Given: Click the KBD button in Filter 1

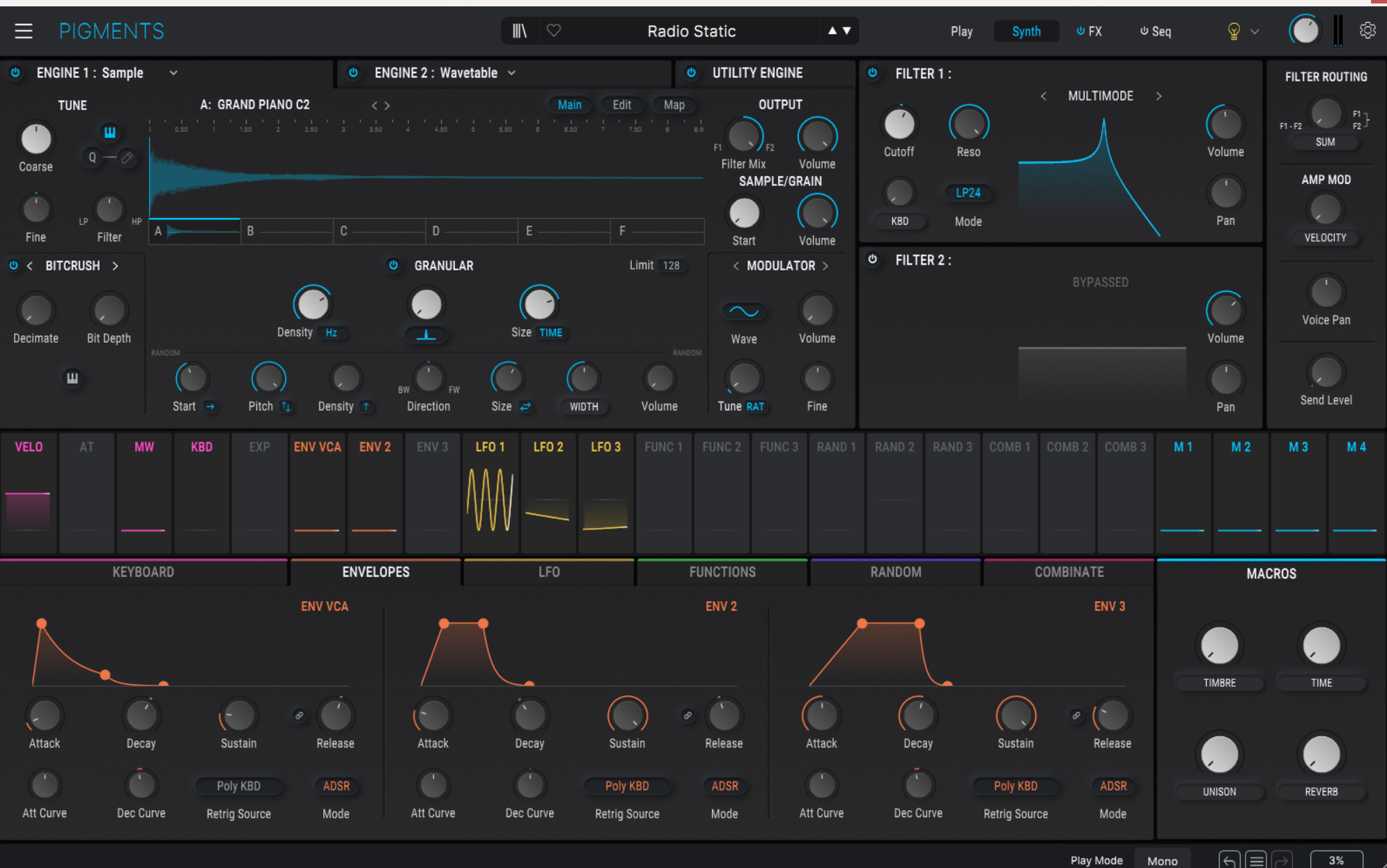Looking at the screenshot, I should 899,222.
